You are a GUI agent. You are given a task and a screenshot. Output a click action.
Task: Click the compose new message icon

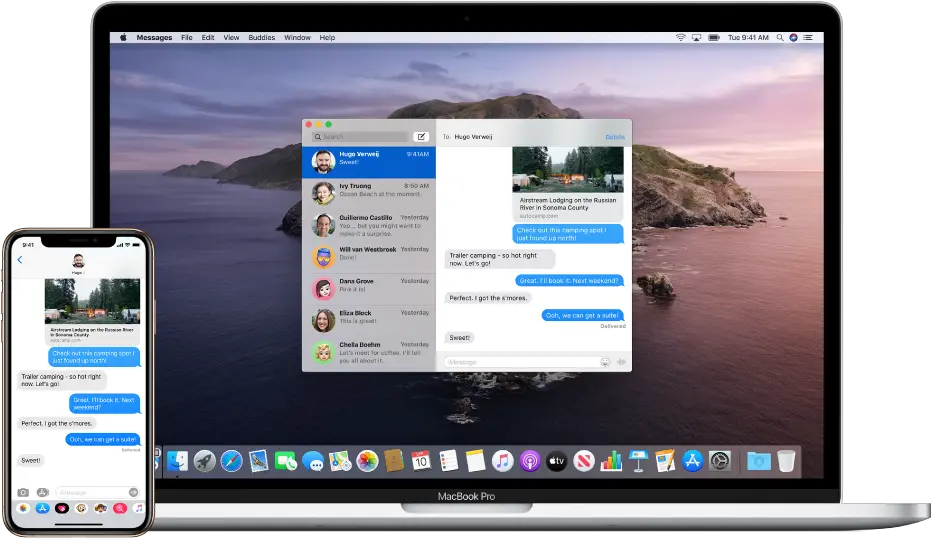pos(421,137)
